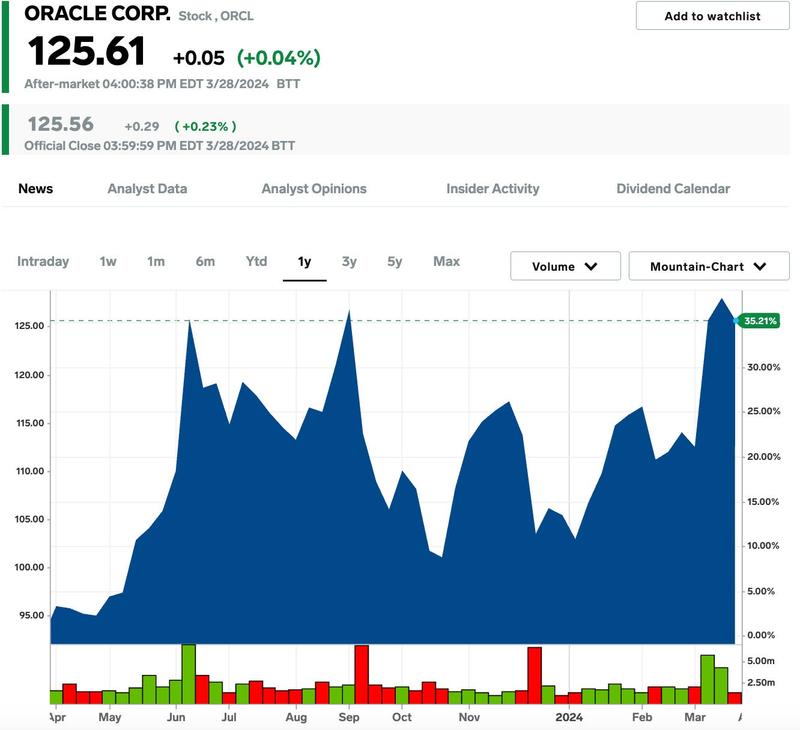The height and width of the screenshot is (730, 800).
Task: Click the 35.21% current value marker
Action: coord(760,321)
